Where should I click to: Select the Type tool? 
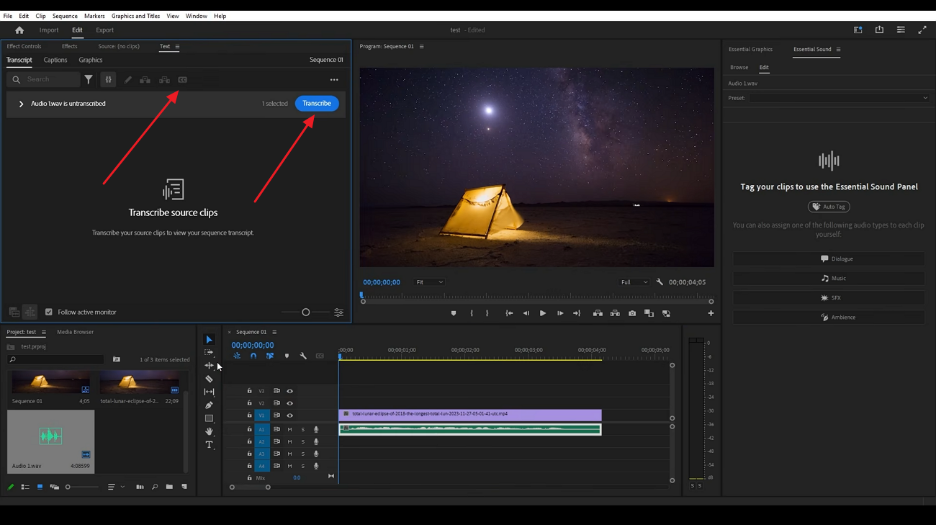click(209, 444)
